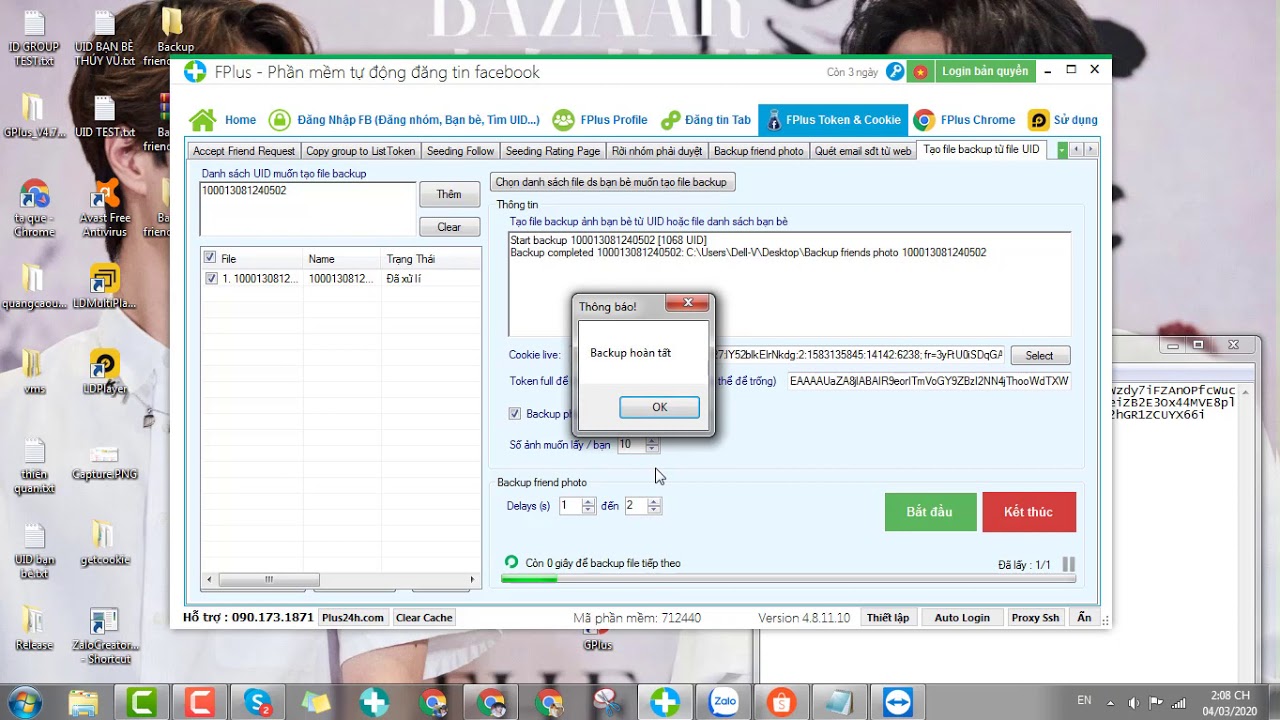The image size is (1280, 720).
Task: Increase Số ảnh muốn lấy value with up arrow
Action: [x=652, y=441]
